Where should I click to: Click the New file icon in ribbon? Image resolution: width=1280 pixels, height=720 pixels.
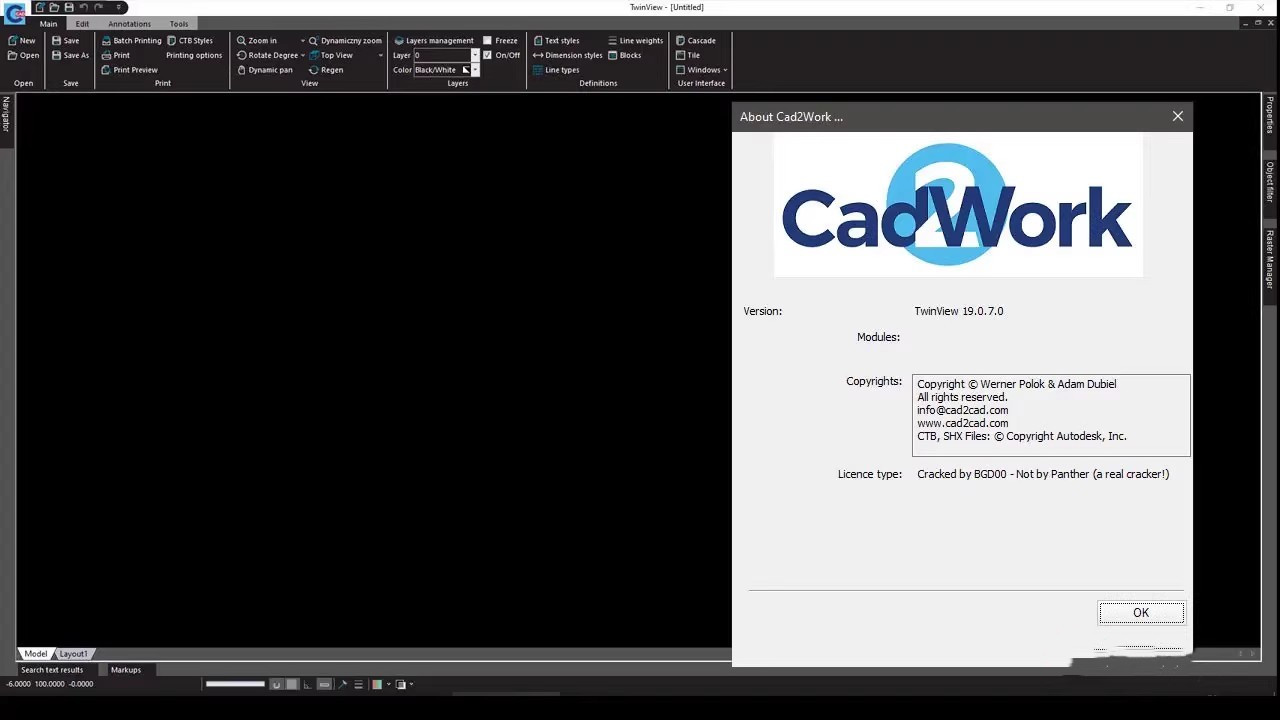tap(13, 41)
